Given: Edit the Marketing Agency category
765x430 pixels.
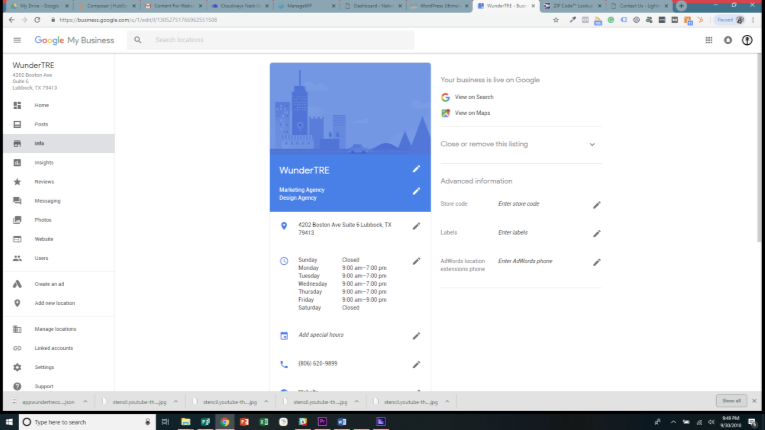Looking at the screenshot, I should tap(416, 191).
